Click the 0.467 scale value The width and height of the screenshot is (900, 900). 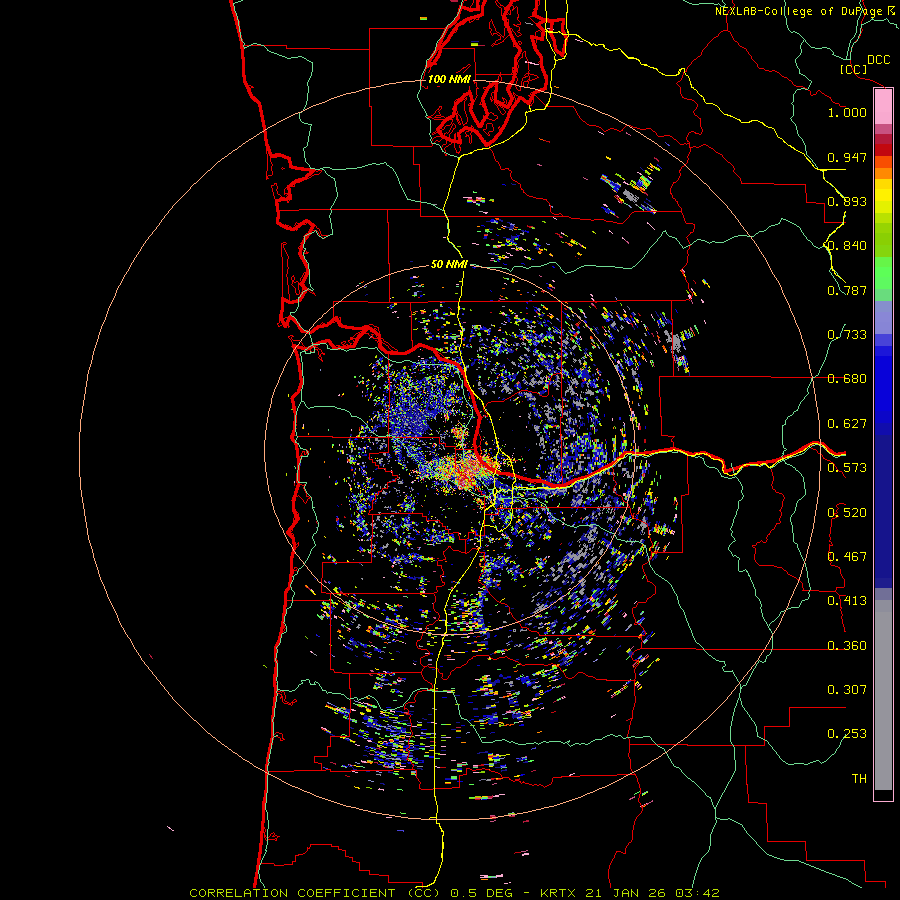coord(847,557)
